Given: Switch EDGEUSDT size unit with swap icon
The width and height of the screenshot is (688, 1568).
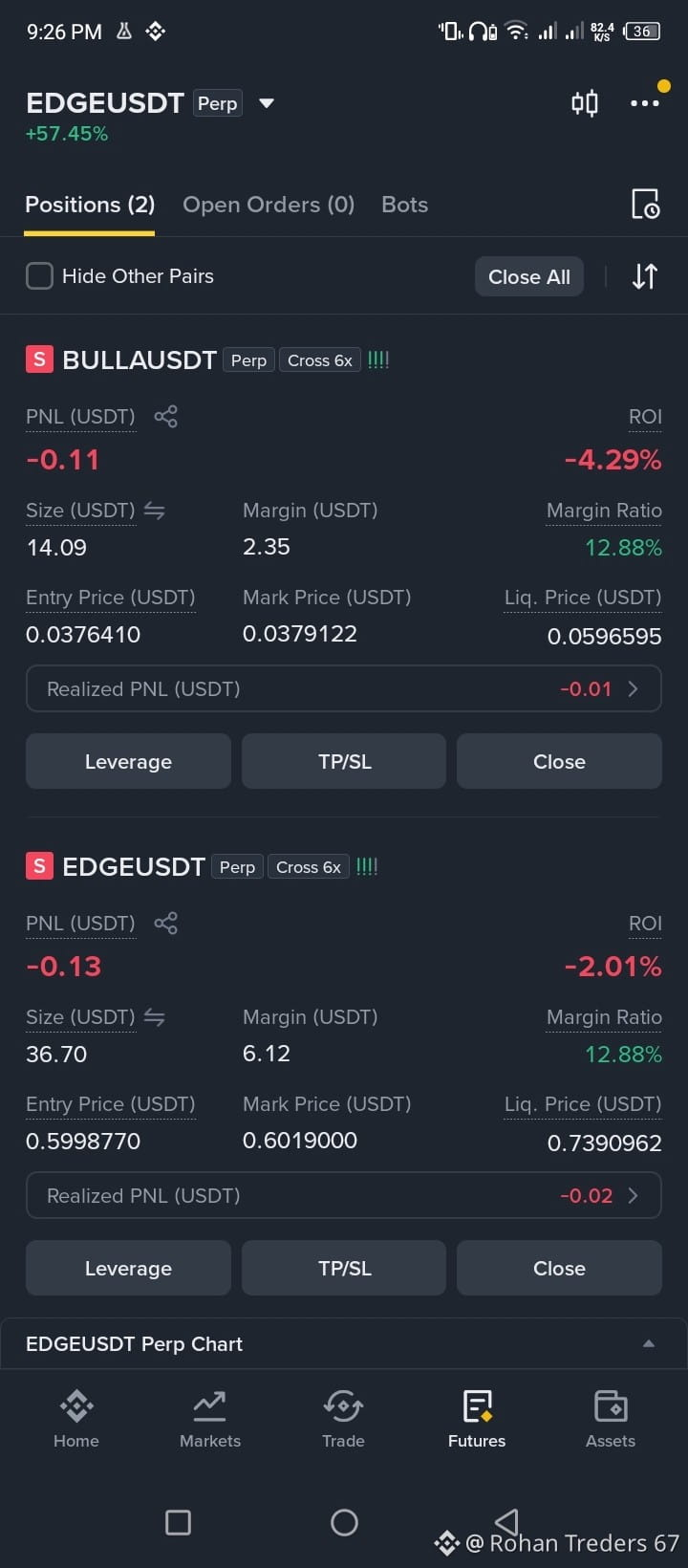Looking at the screenshot, I should 154,1017.
